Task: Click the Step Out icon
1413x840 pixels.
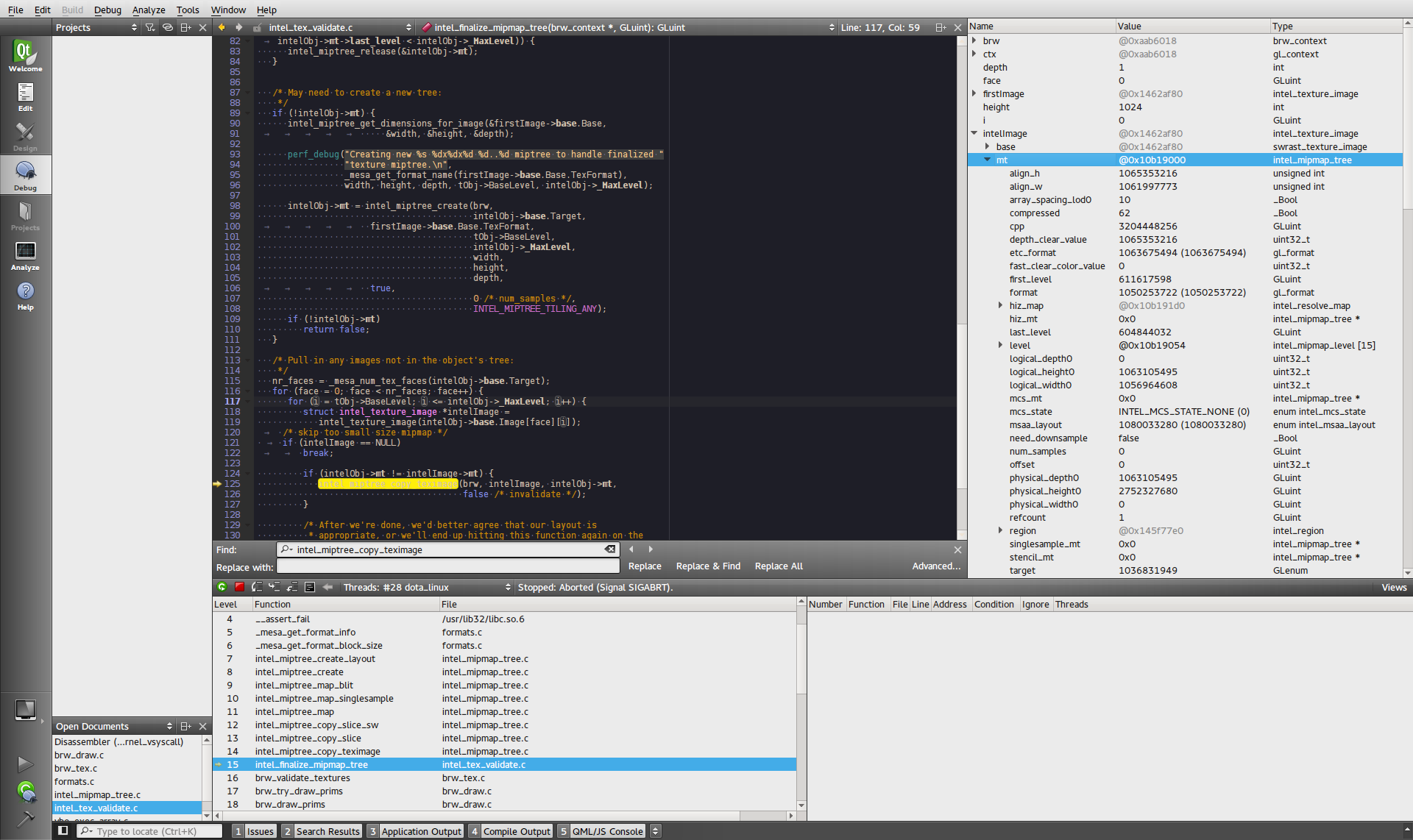Action: click(292, 587)
